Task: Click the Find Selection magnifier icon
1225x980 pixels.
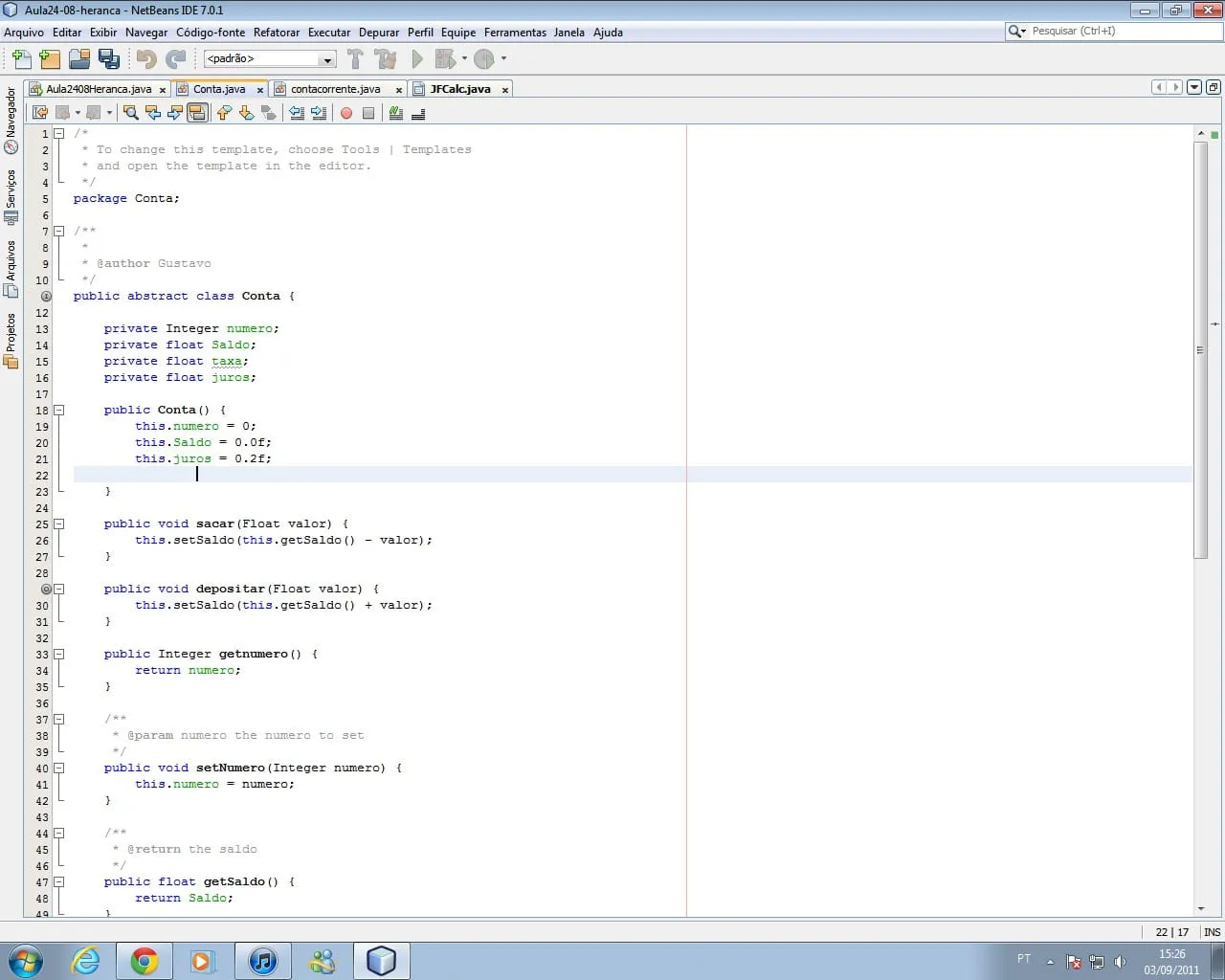Action: coord(131,113)
